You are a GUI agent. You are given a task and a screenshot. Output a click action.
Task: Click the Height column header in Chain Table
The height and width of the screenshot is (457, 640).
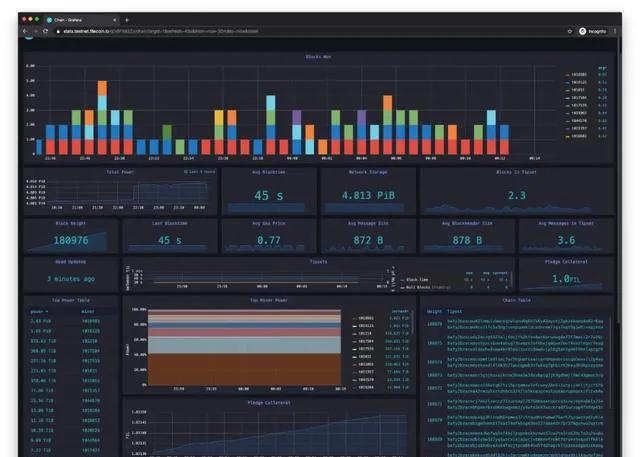click(434, 311)
